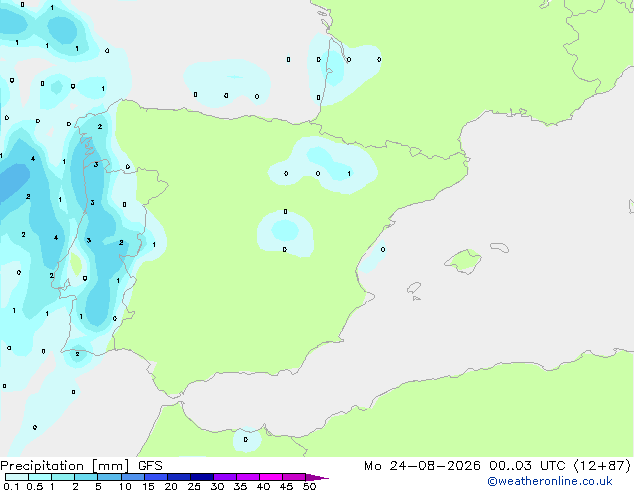Click the '00..03 UTC' time text
Image resolution: width=634 pixels, height=490 pixels.
pyautogui.click(x=527, y=466)
